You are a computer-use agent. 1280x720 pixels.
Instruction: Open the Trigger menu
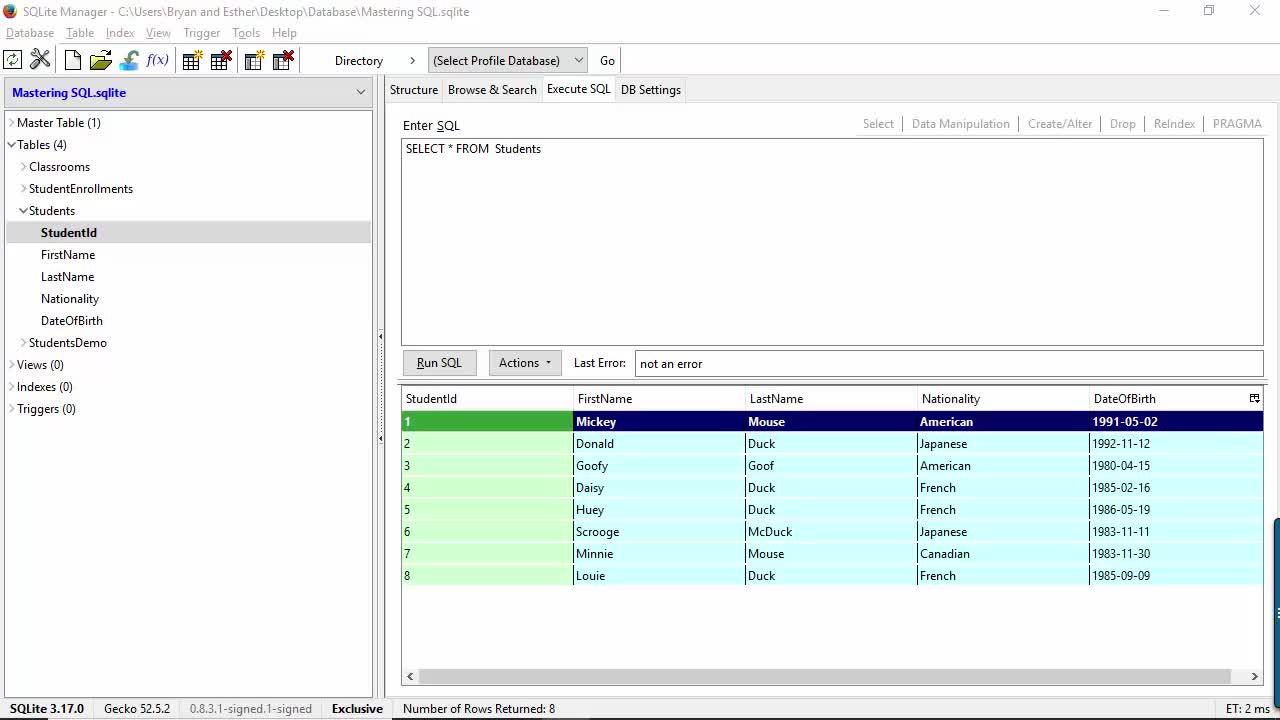tap(201, 33)
